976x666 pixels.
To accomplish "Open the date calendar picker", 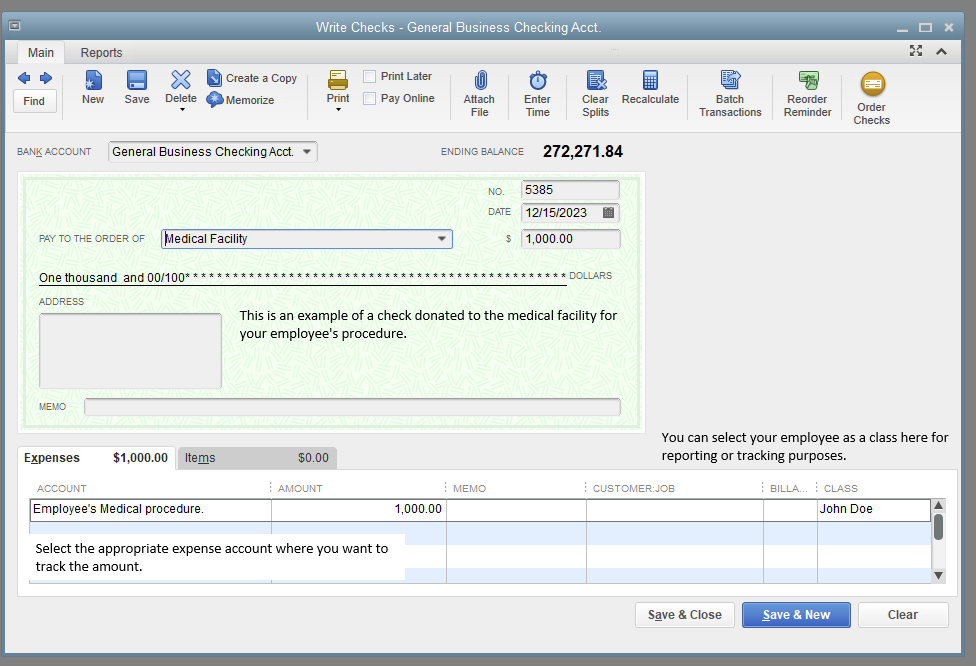I will (609, 212).
